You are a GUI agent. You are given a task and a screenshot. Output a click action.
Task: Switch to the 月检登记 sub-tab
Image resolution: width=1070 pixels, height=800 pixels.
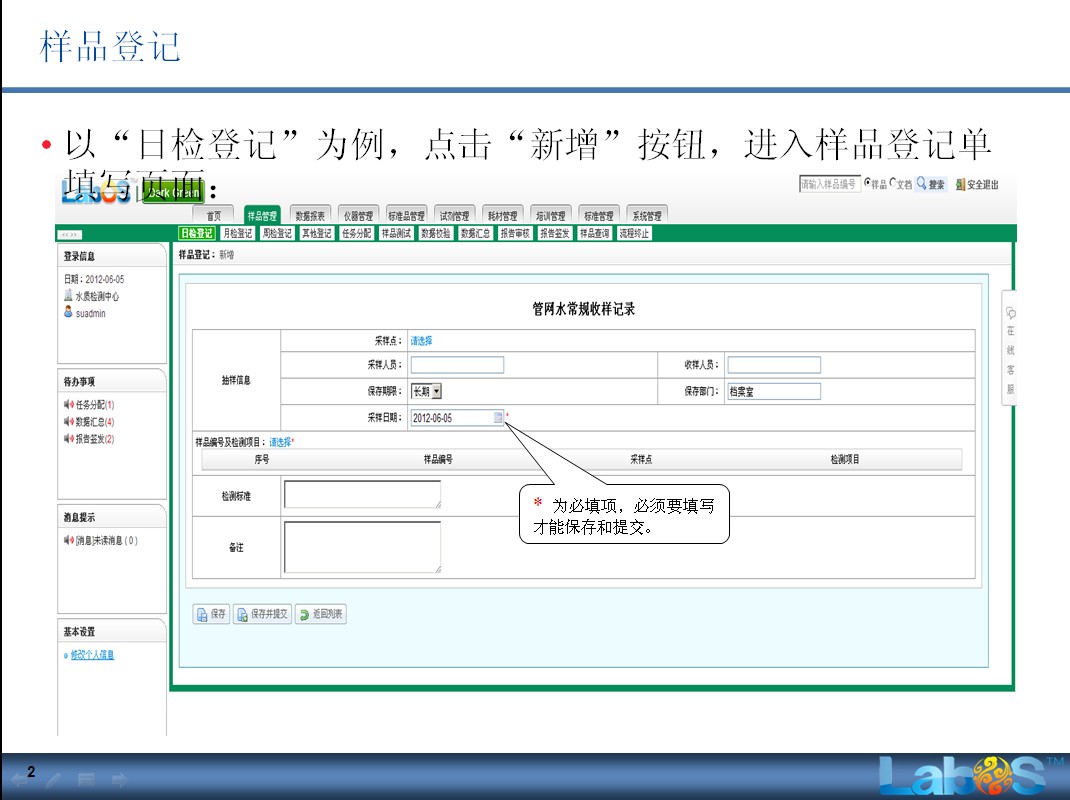point(237,233)
